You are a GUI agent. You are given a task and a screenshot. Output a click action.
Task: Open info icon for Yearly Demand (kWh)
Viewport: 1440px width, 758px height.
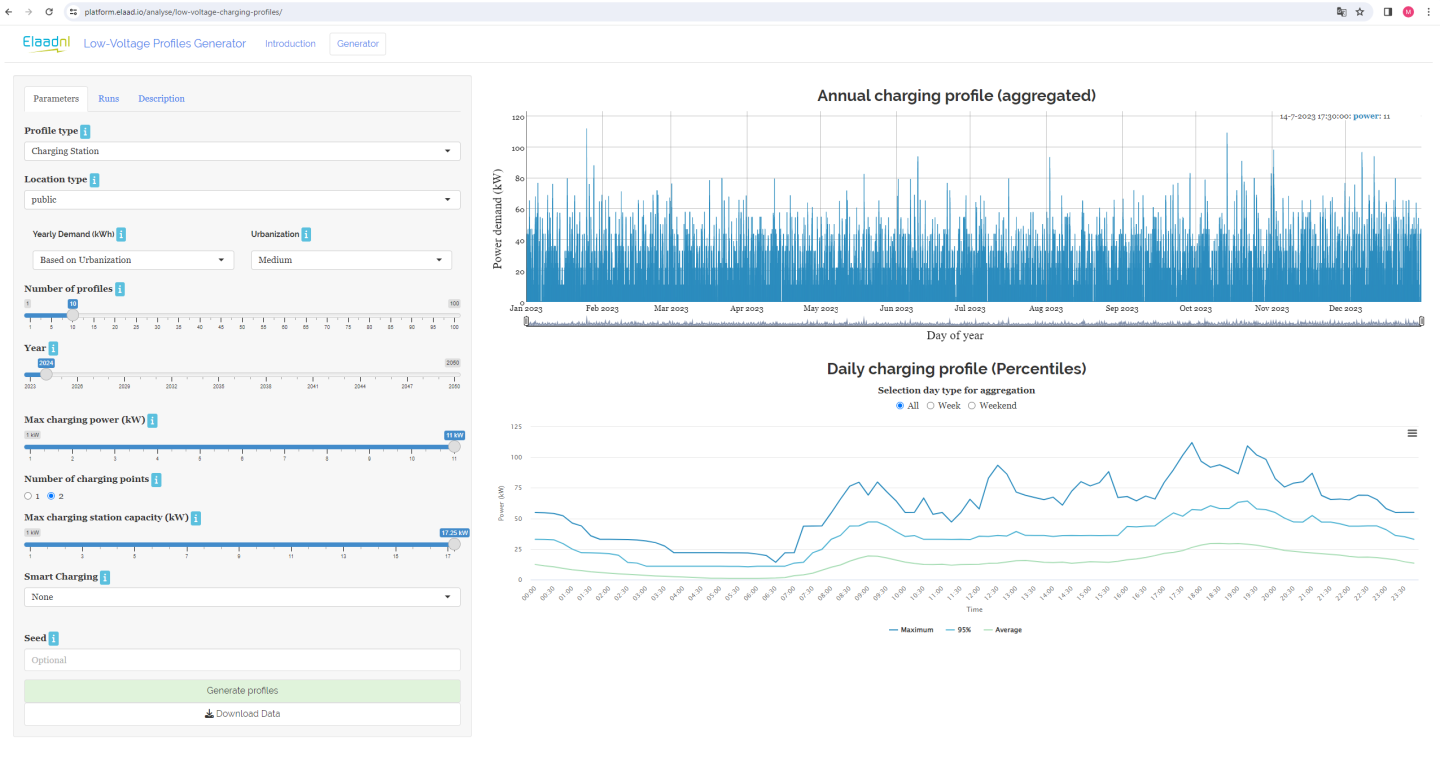point(121,234)
